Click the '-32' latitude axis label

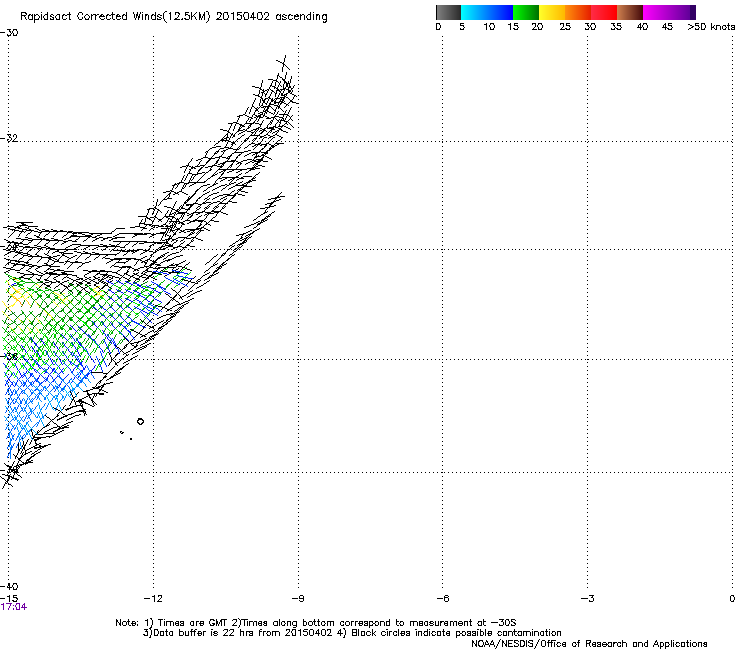tap(9, 138)
